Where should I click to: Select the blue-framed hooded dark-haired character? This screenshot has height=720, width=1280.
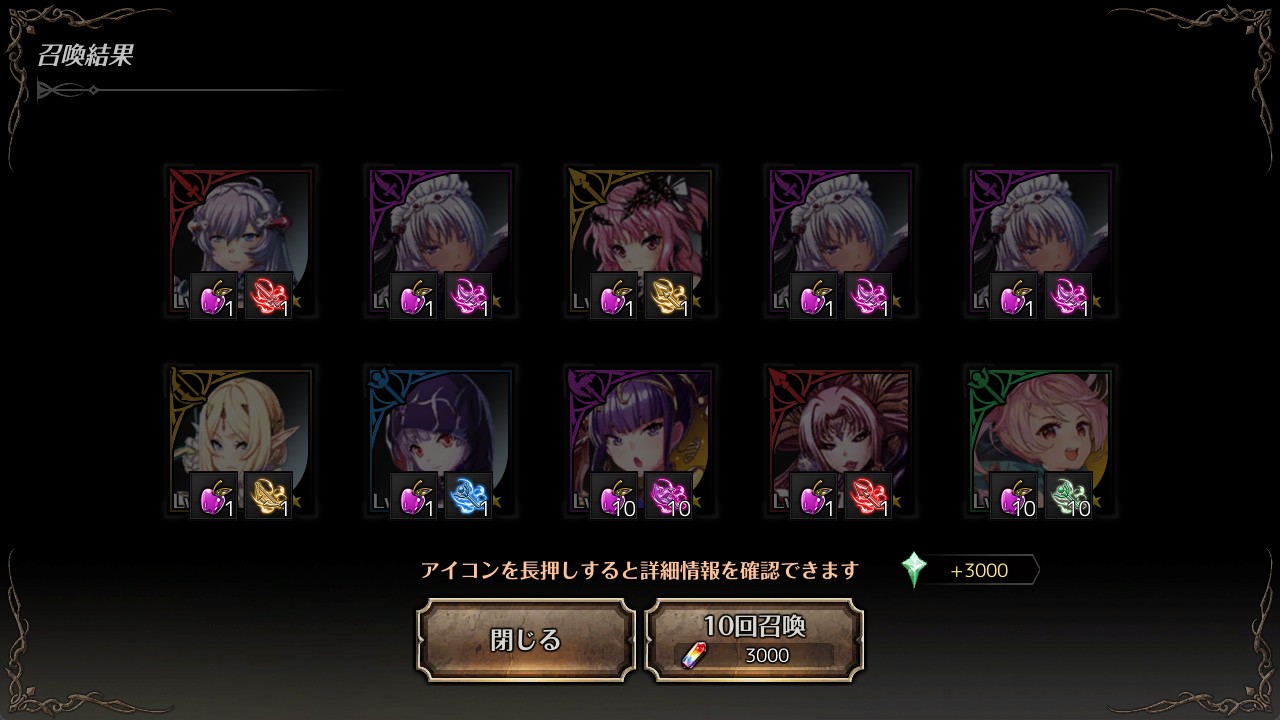point(440,441)
